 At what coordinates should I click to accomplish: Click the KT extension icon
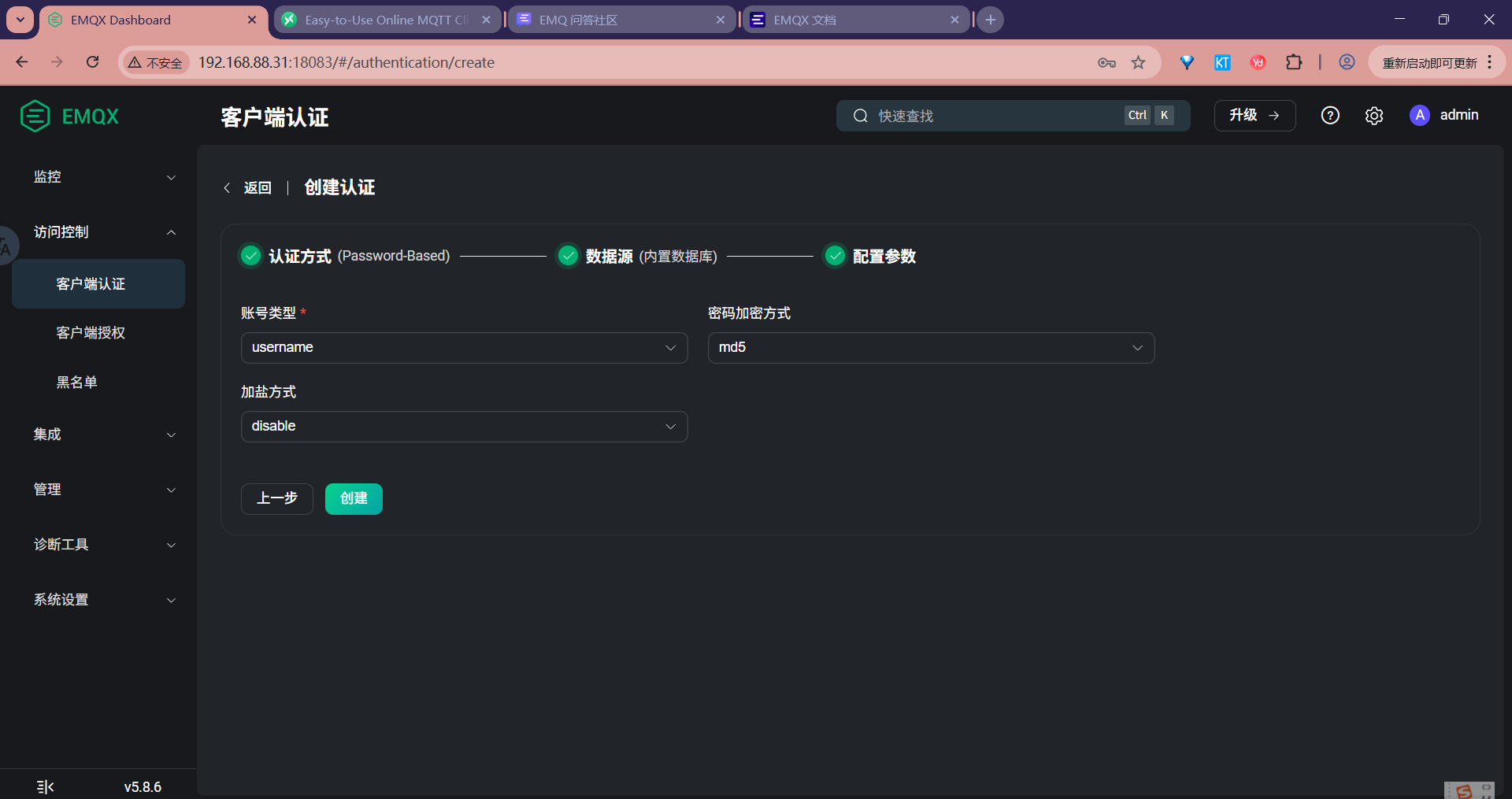(1222, 62)
